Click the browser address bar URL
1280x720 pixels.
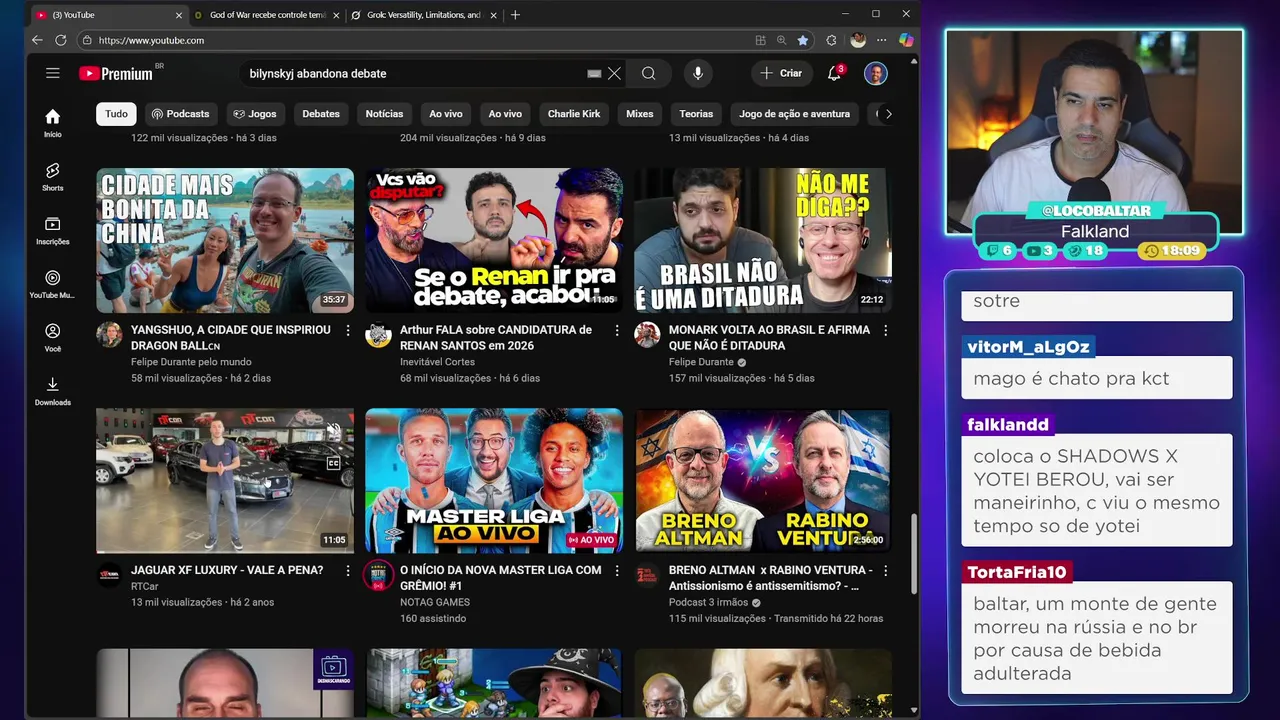pyautogui.click(x=151, y=40)
